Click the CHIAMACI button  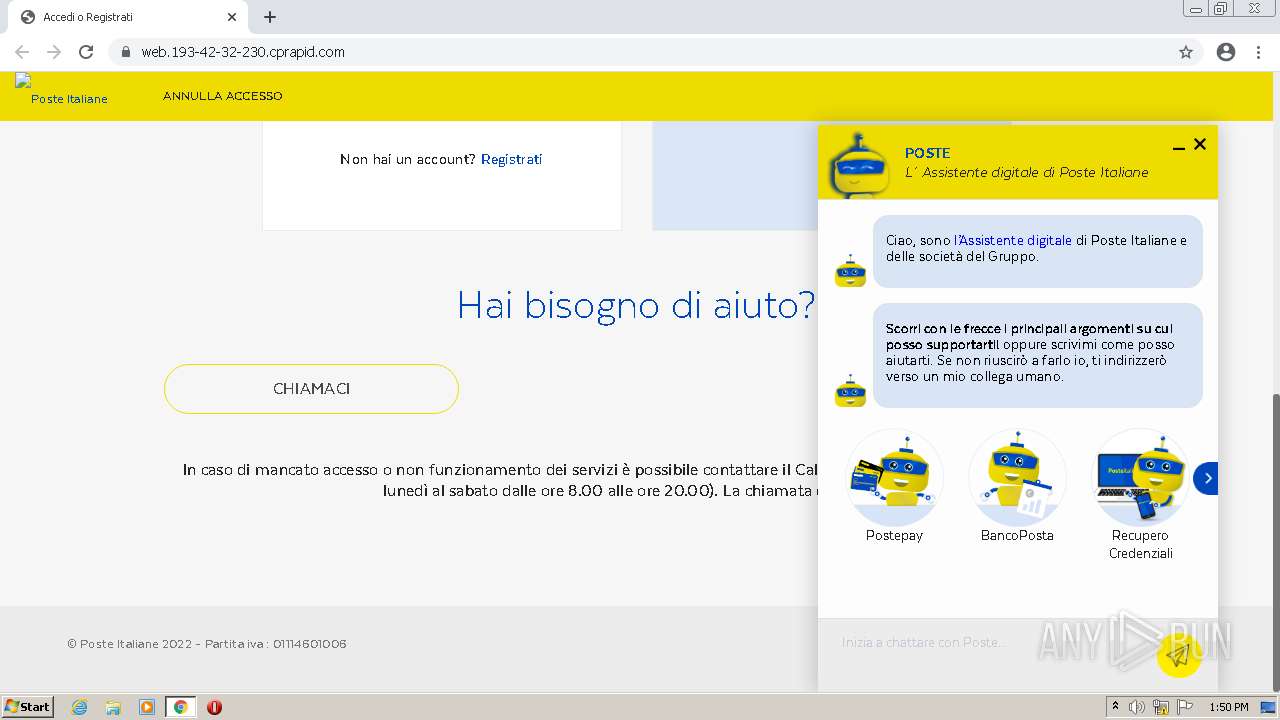pos(311,389)
